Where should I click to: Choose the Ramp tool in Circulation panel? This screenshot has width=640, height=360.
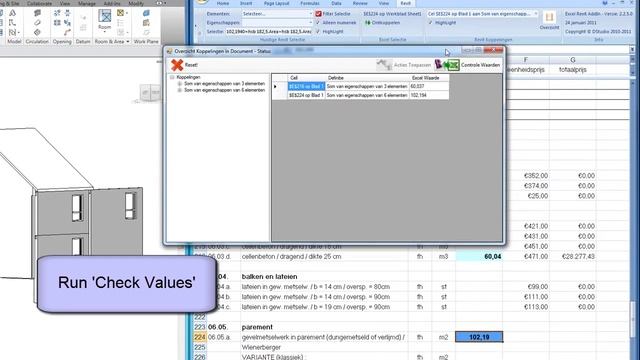click(37, 22)
